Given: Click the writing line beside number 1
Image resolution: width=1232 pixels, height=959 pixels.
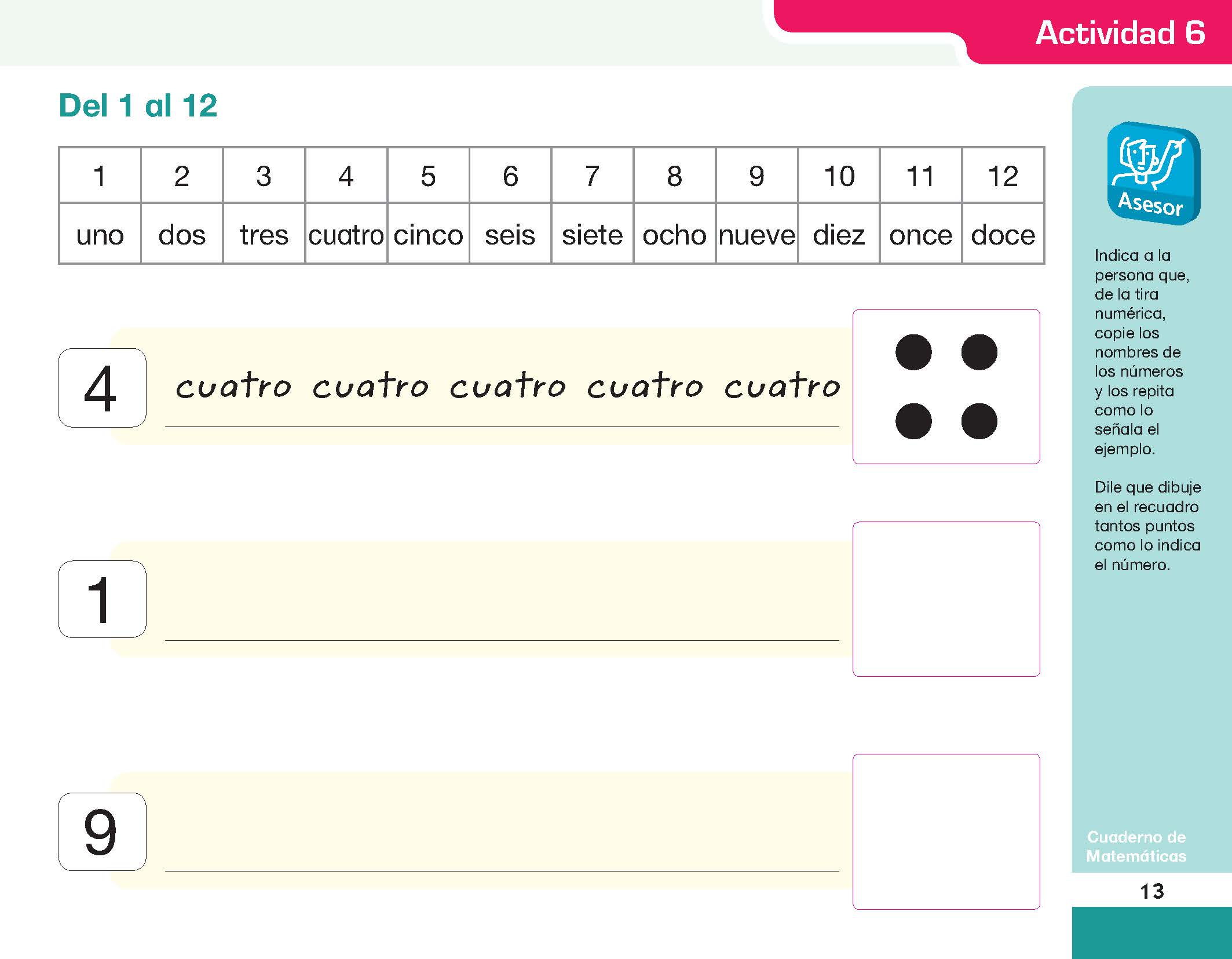Looking at the screenshot, I should click(502, 640).
